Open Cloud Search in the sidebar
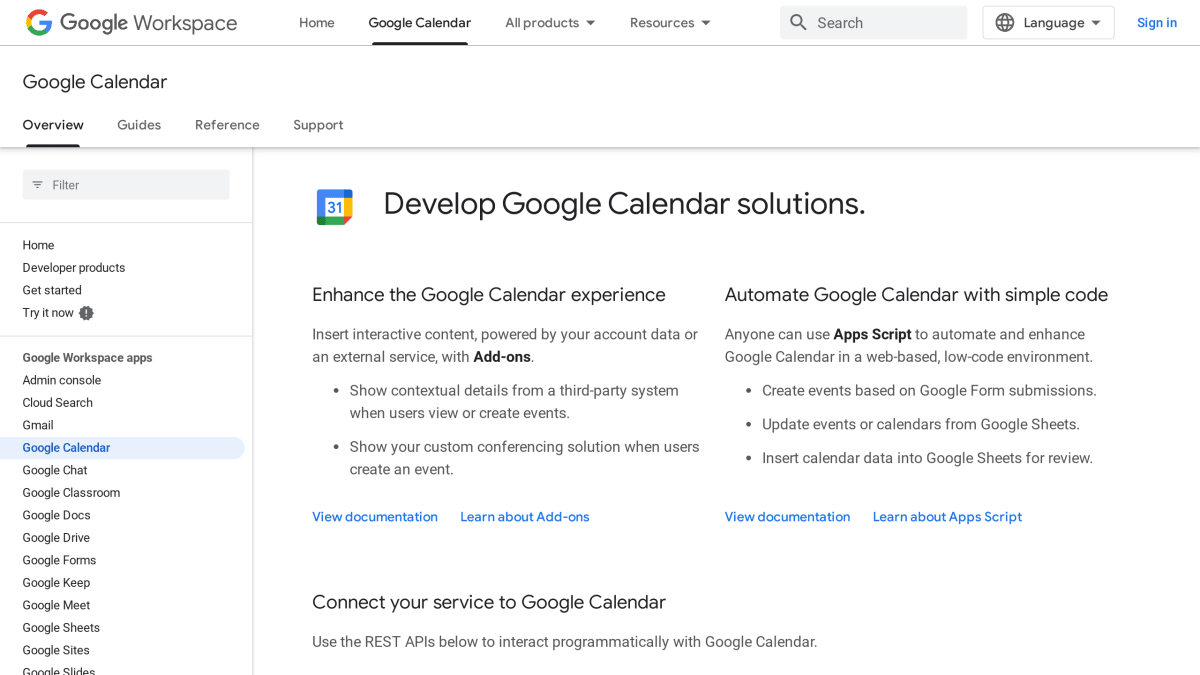The width and height of the screenshot is (1200, 675). [58, 403]
